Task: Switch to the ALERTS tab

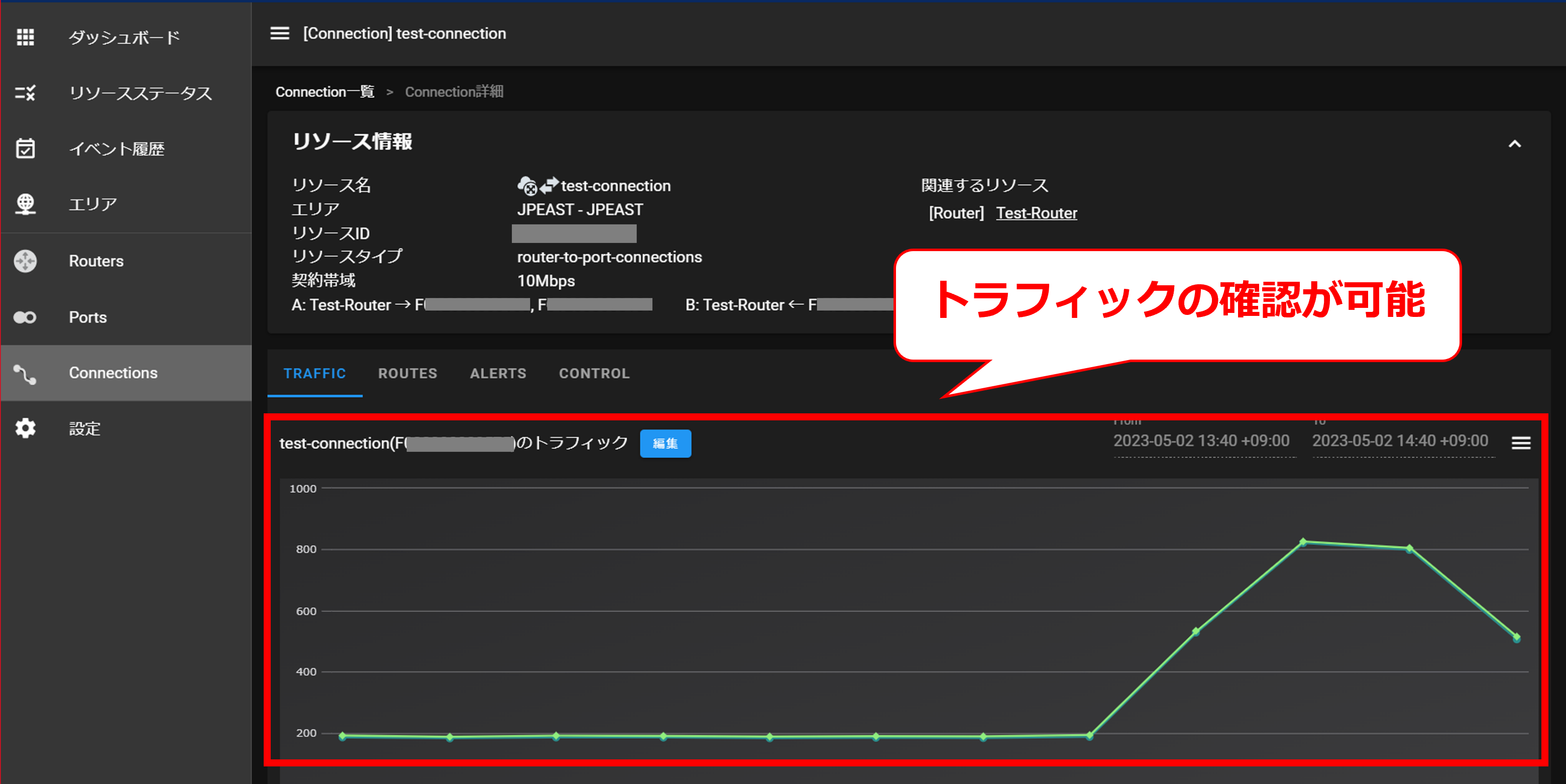Action: 498,373
